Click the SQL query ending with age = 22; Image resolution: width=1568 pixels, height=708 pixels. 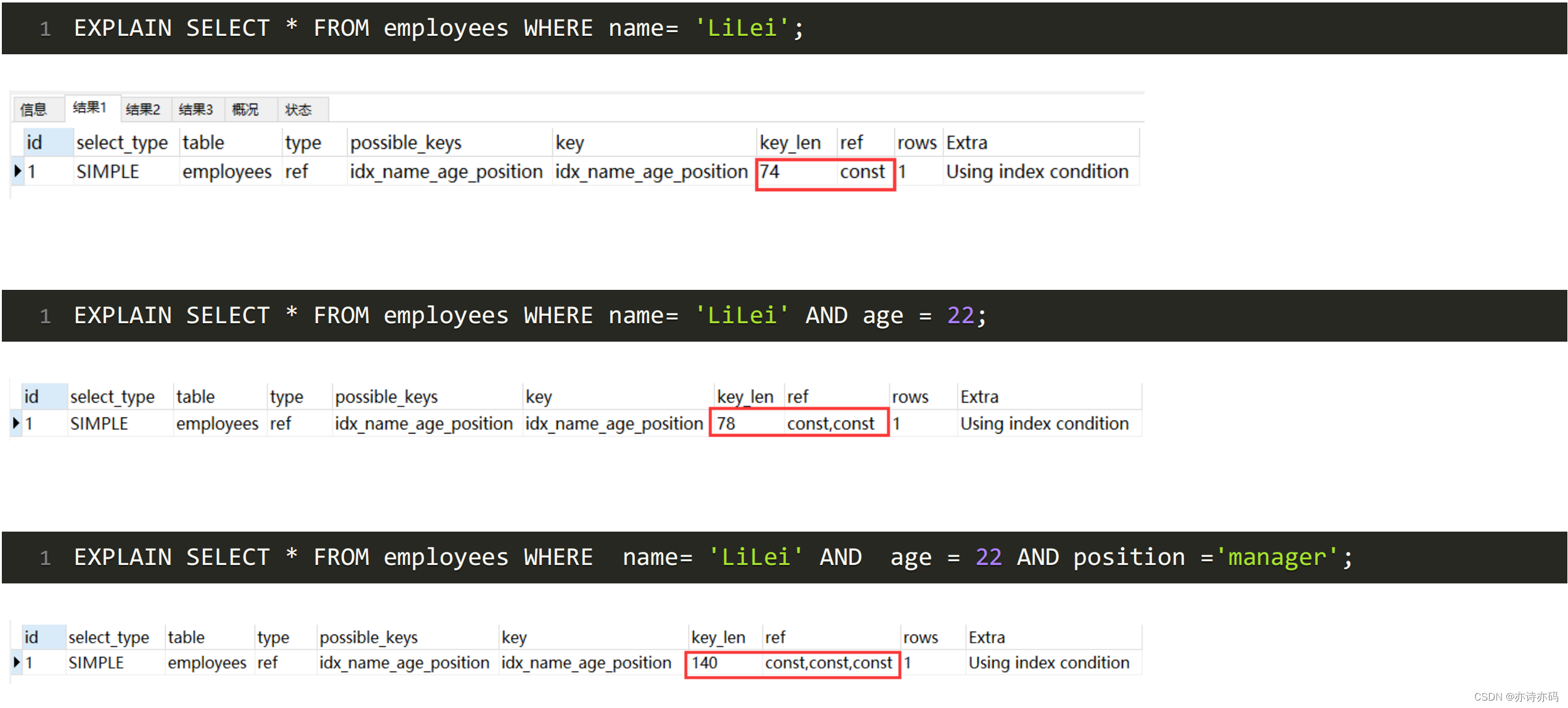click(x=530, y=316)
